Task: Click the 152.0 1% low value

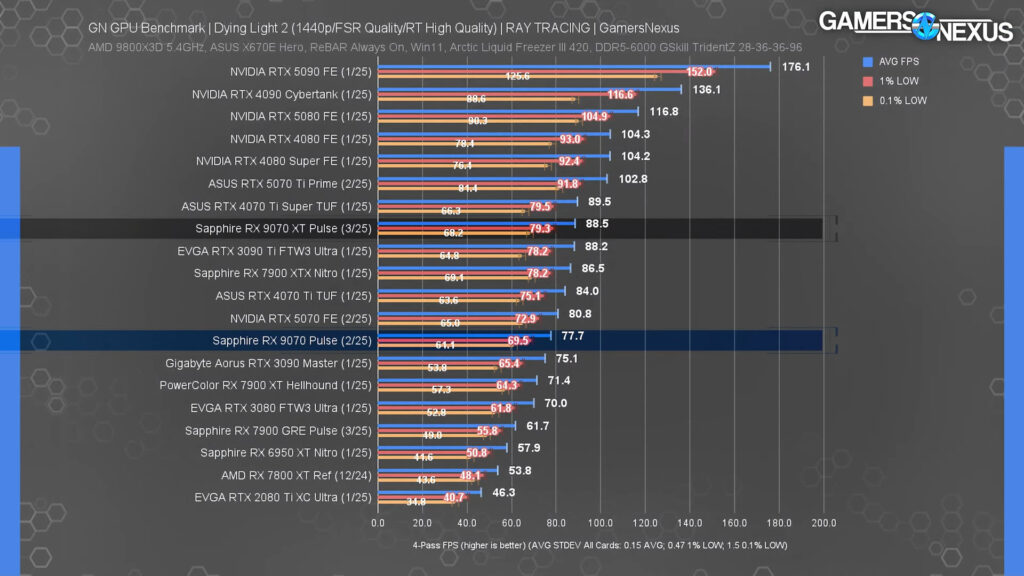Action: click(x=699, y=72)
